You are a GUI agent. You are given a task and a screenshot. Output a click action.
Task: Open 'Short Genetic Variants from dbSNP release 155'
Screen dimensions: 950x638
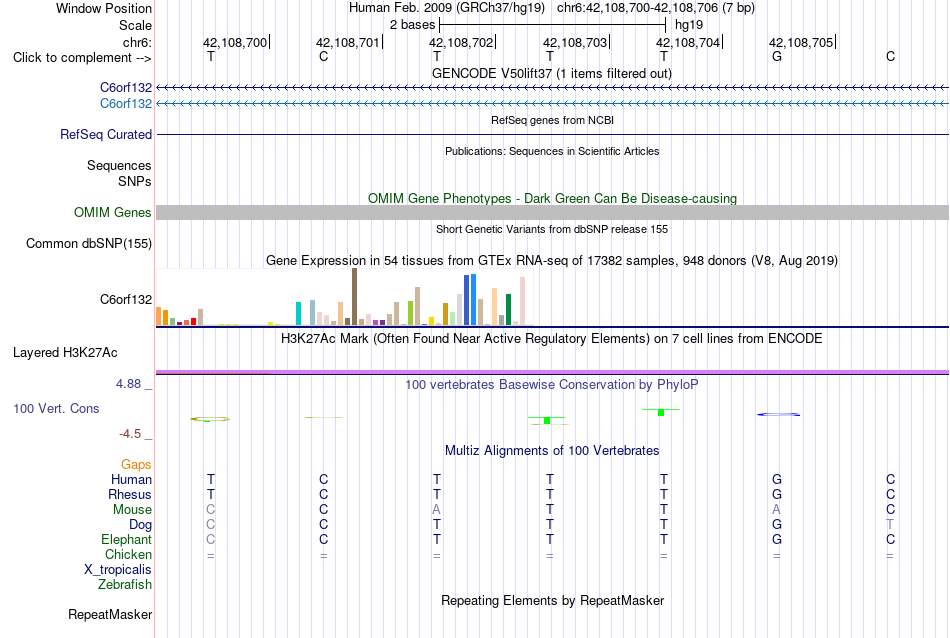point(552,229)
